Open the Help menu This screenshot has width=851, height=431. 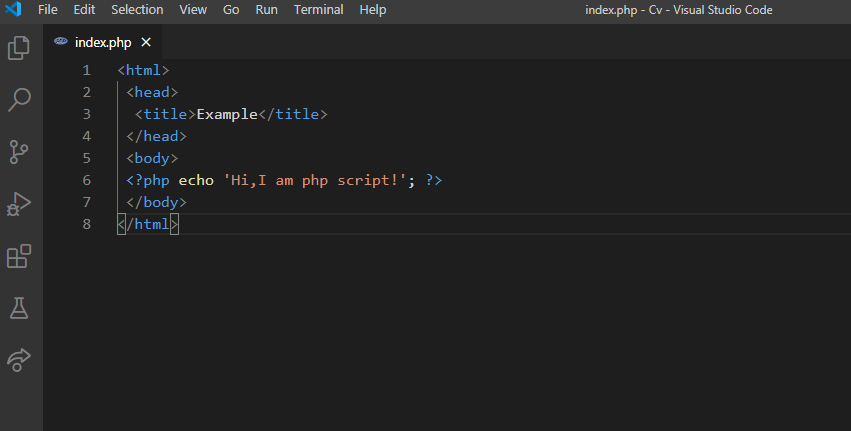[372, 10]
